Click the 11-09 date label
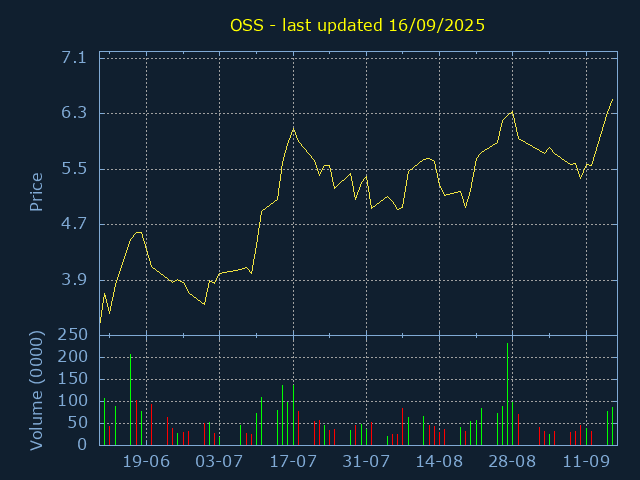Viewport: 640px width, 480px height. point(586,462)
